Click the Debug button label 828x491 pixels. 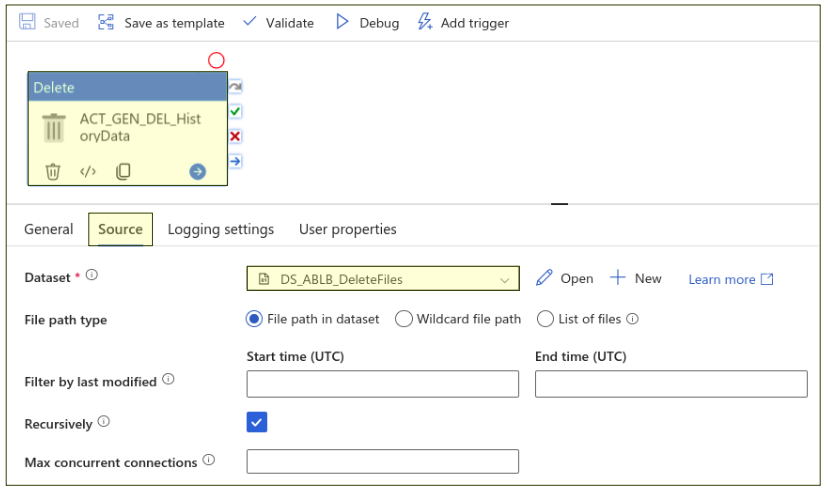(x=379, y=23)
